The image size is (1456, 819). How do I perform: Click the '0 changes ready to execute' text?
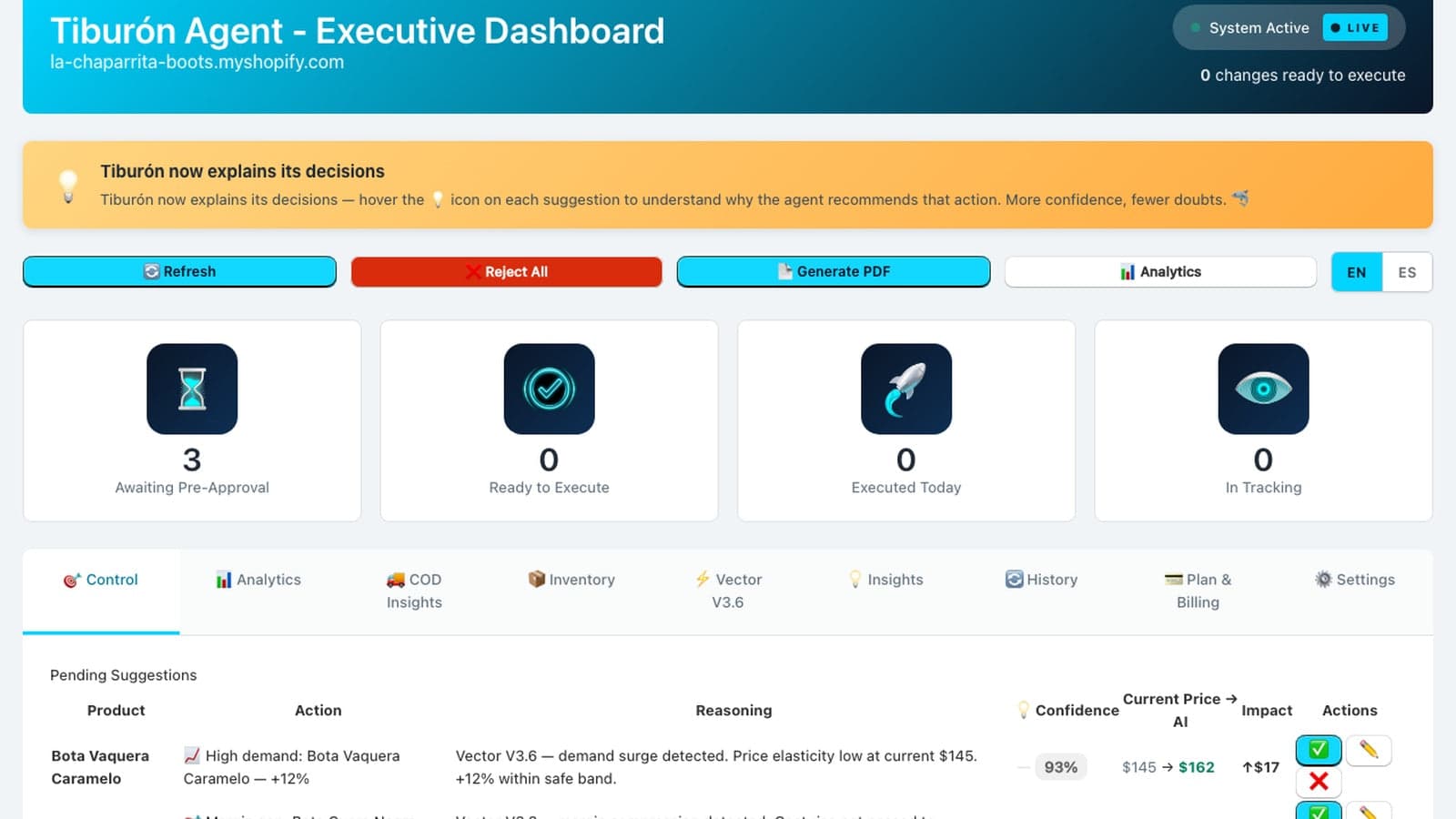coord(1302,76)
